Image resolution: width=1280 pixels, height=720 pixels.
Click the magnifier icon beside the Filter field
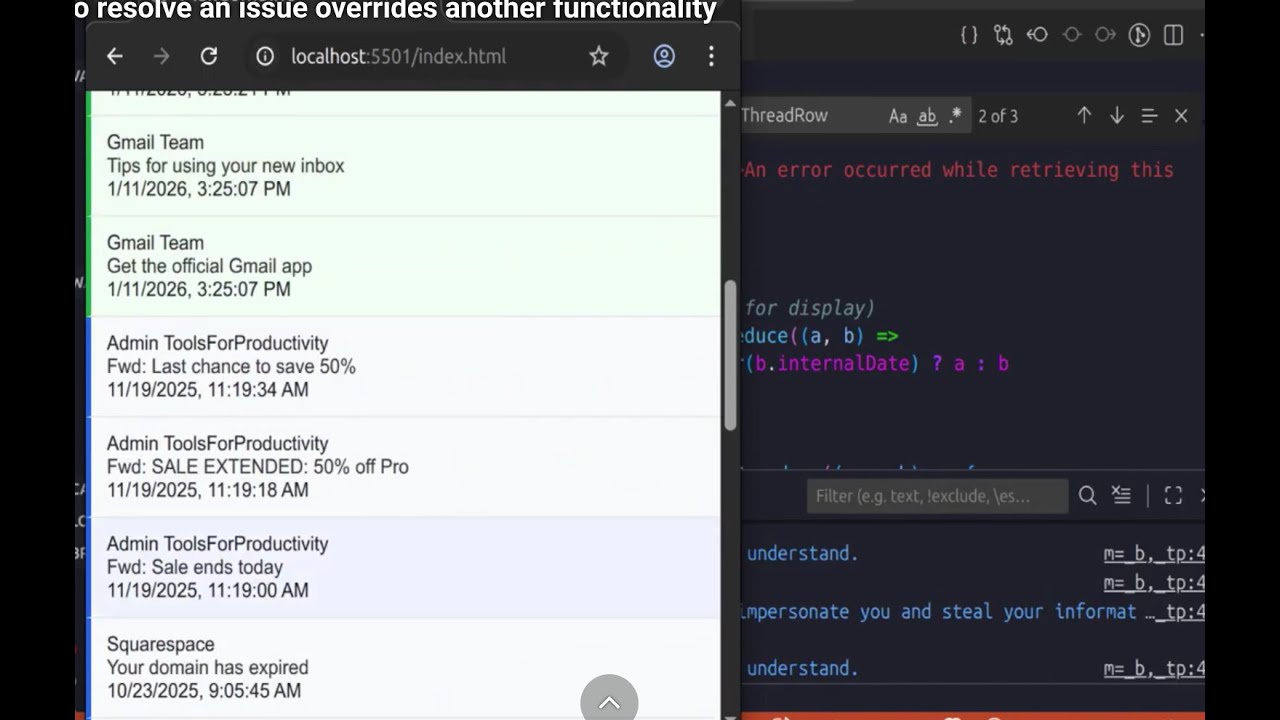(1087, 496)
